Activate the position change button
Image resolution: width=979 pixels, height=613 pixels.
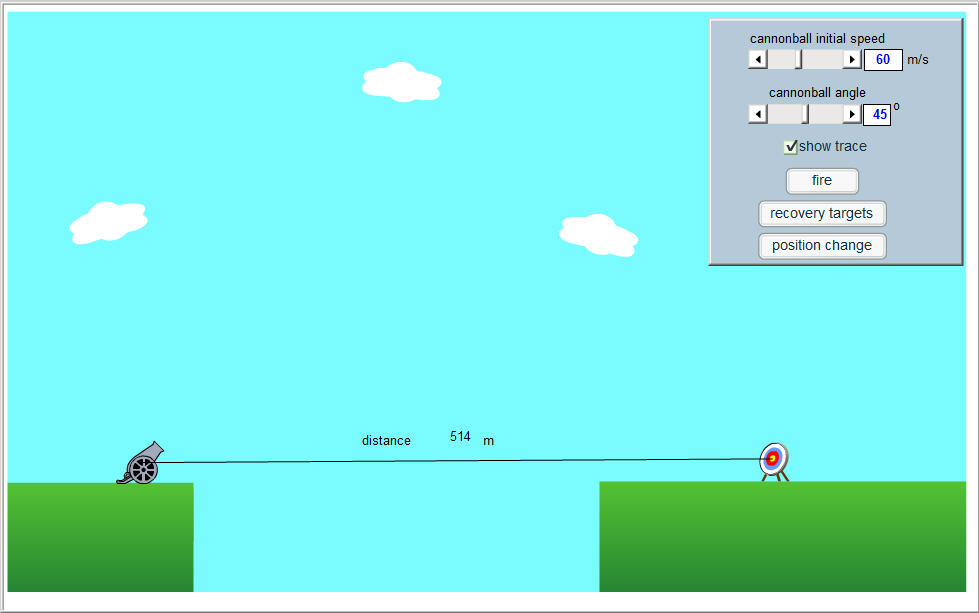point(821,245)
